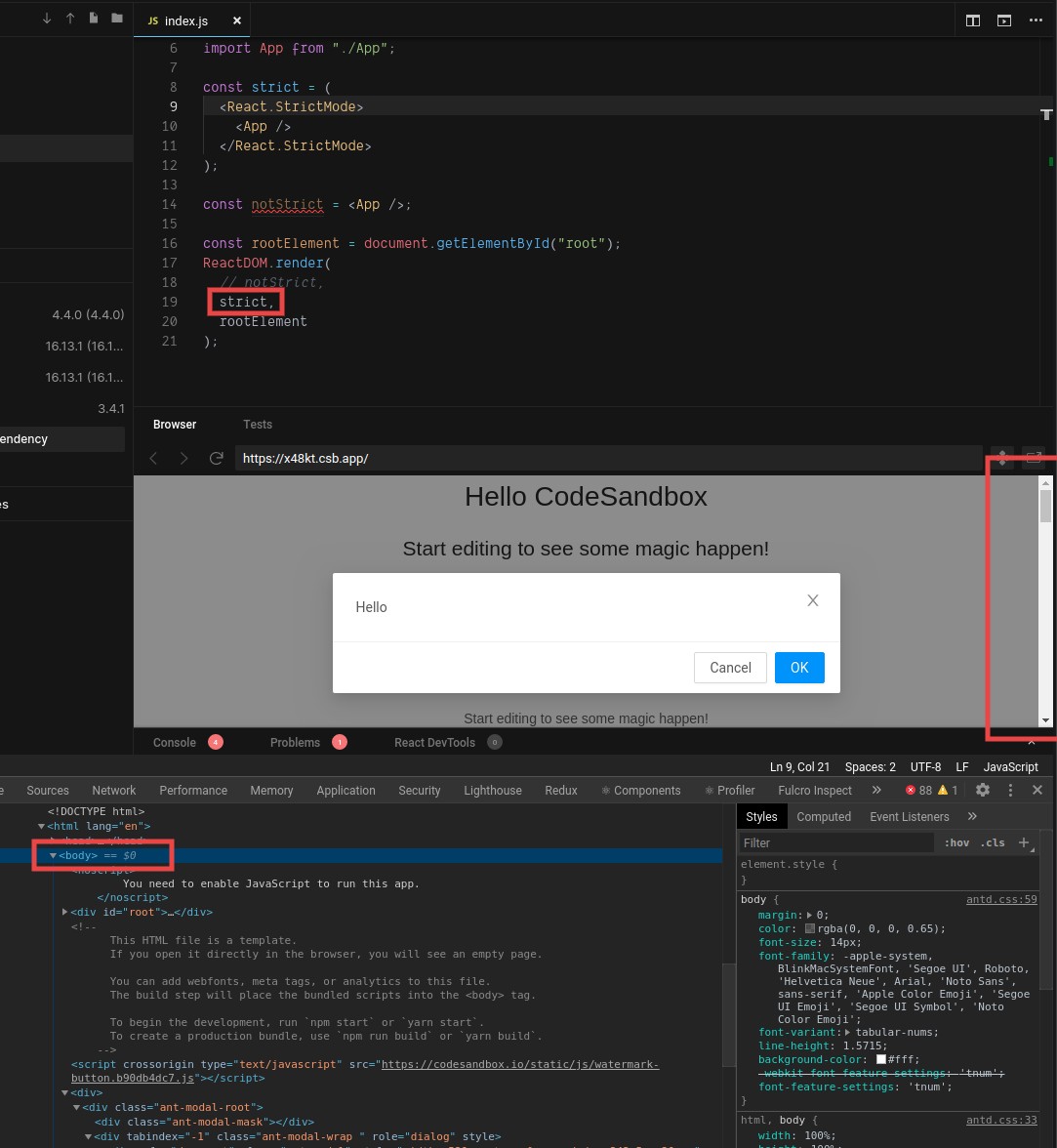Viewport: 1057px width, 1148px height.
Task: Change language mode via JavaScript status
Action: (x=1010, y=767)
